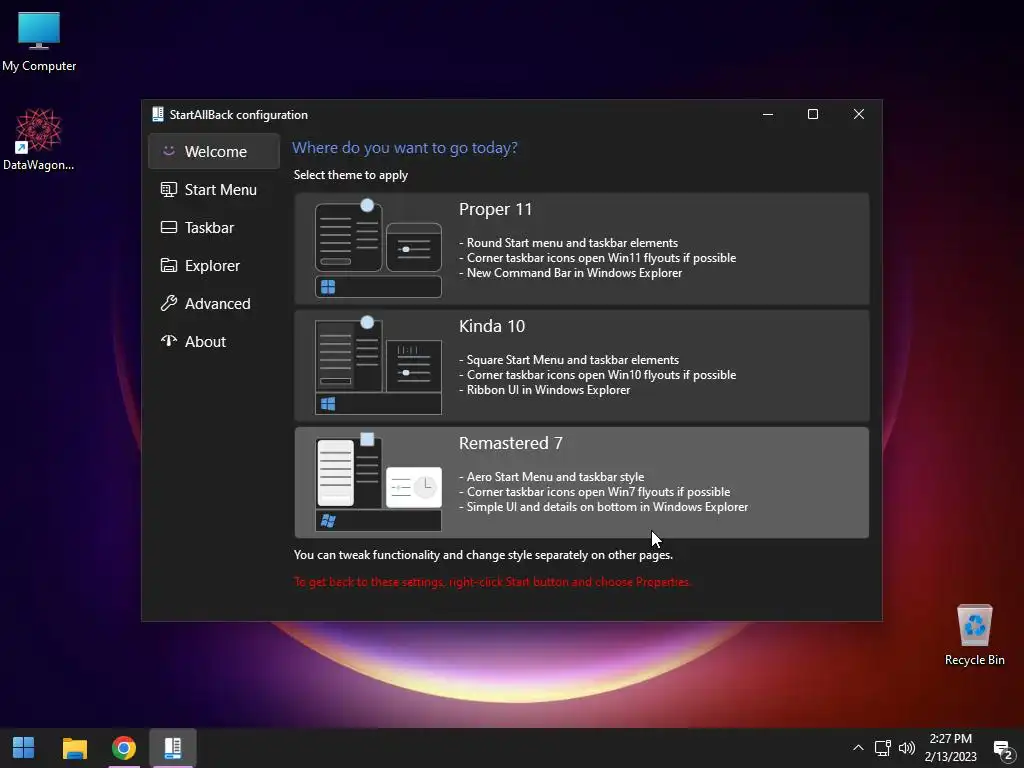The width and height of the screenshot is (1024, 768).
Task: Show the About page
Action: pos(214,341)
